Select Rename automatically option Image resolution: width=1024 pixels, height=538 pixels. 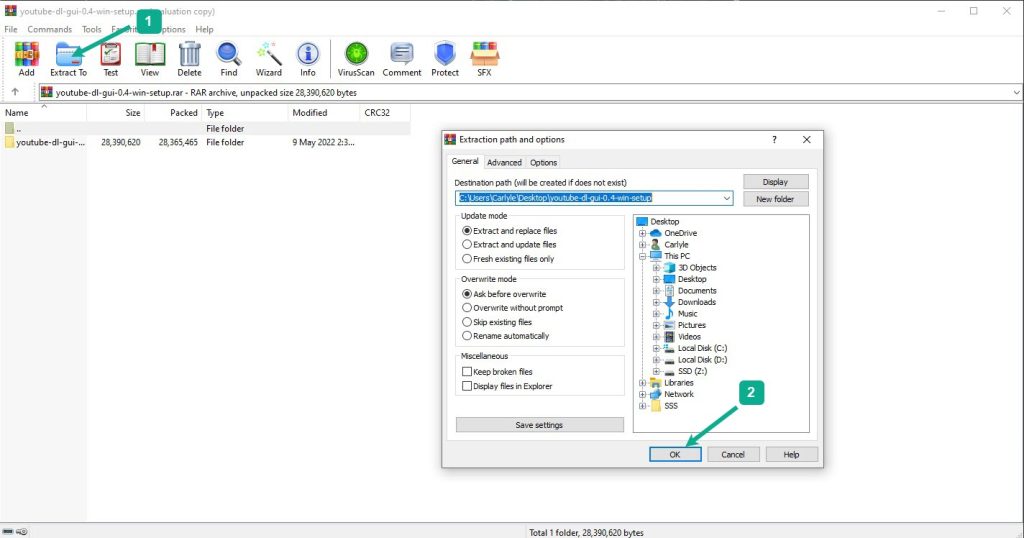pyautogui.click(x=505, y=336)
